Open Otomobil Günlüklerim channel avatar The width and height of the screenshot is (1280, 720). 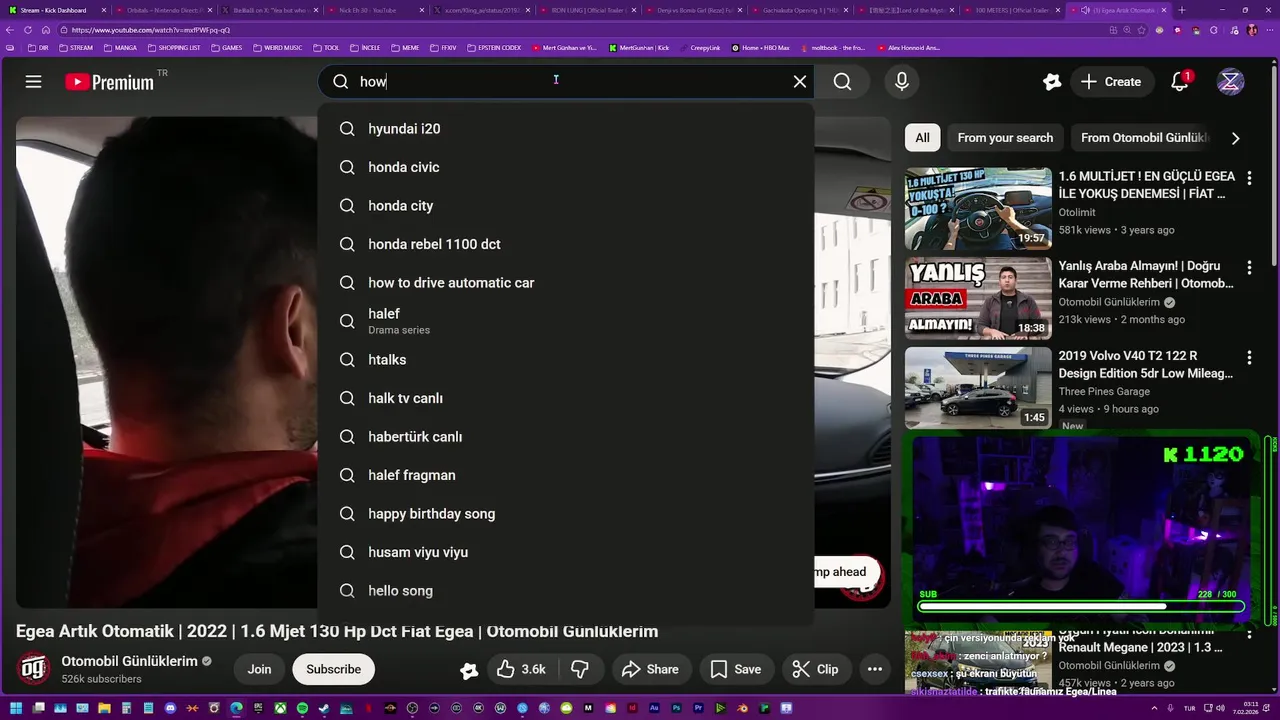(34, 669)
